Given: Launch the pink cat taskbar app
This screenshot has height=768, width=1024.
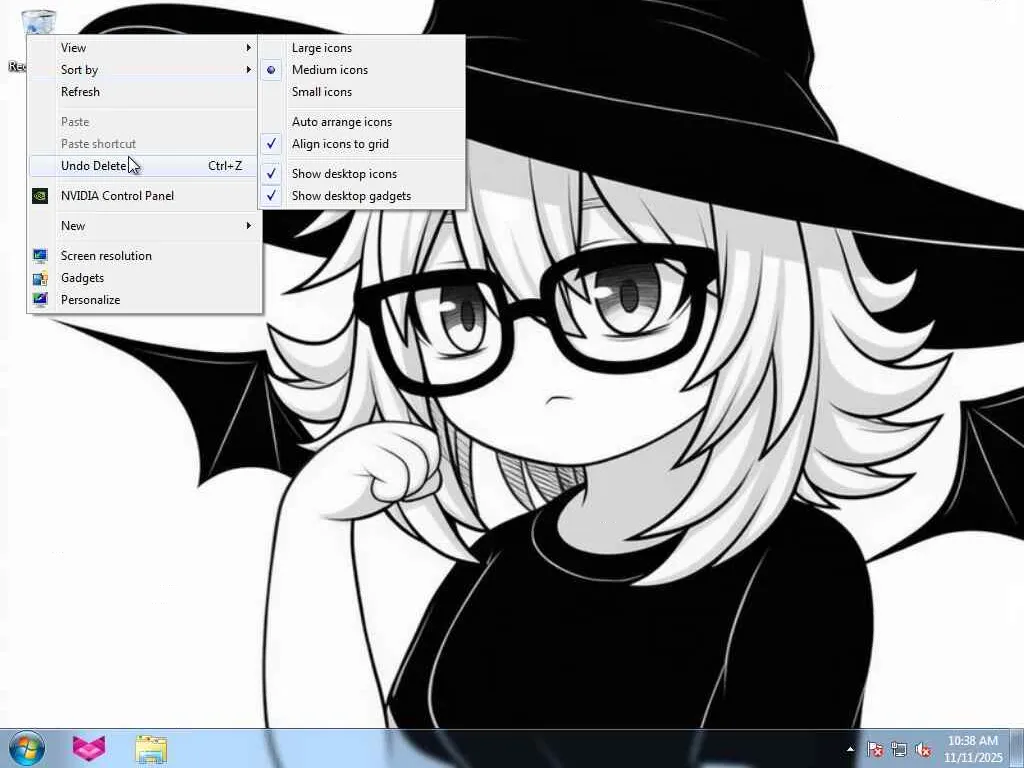Looking at the screenshot, I should click(88, 748).
